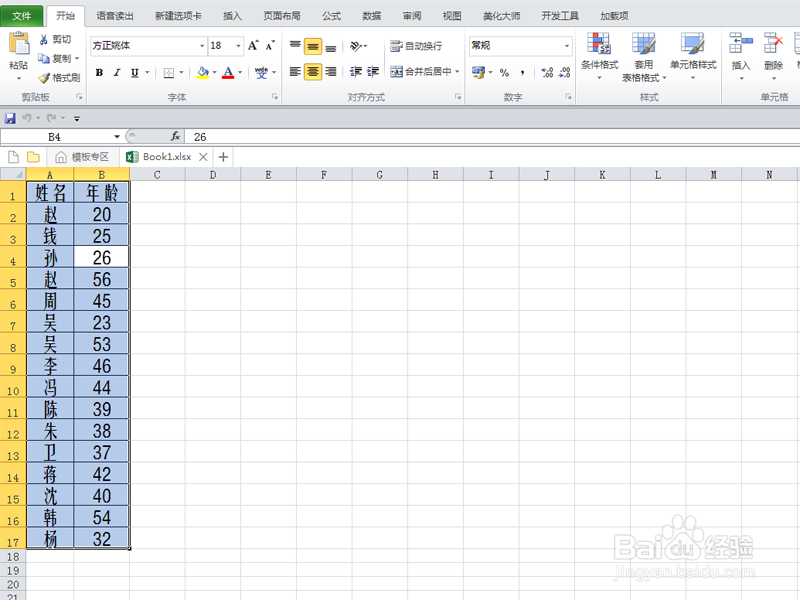Open 单元格样式 cell styles

[x=693, y=56]
